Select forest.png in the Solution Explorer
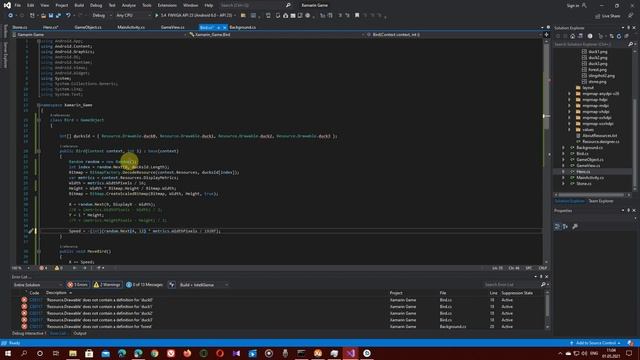Image resolution: width=640 pixels, height=360 pixels. point(597,70)
